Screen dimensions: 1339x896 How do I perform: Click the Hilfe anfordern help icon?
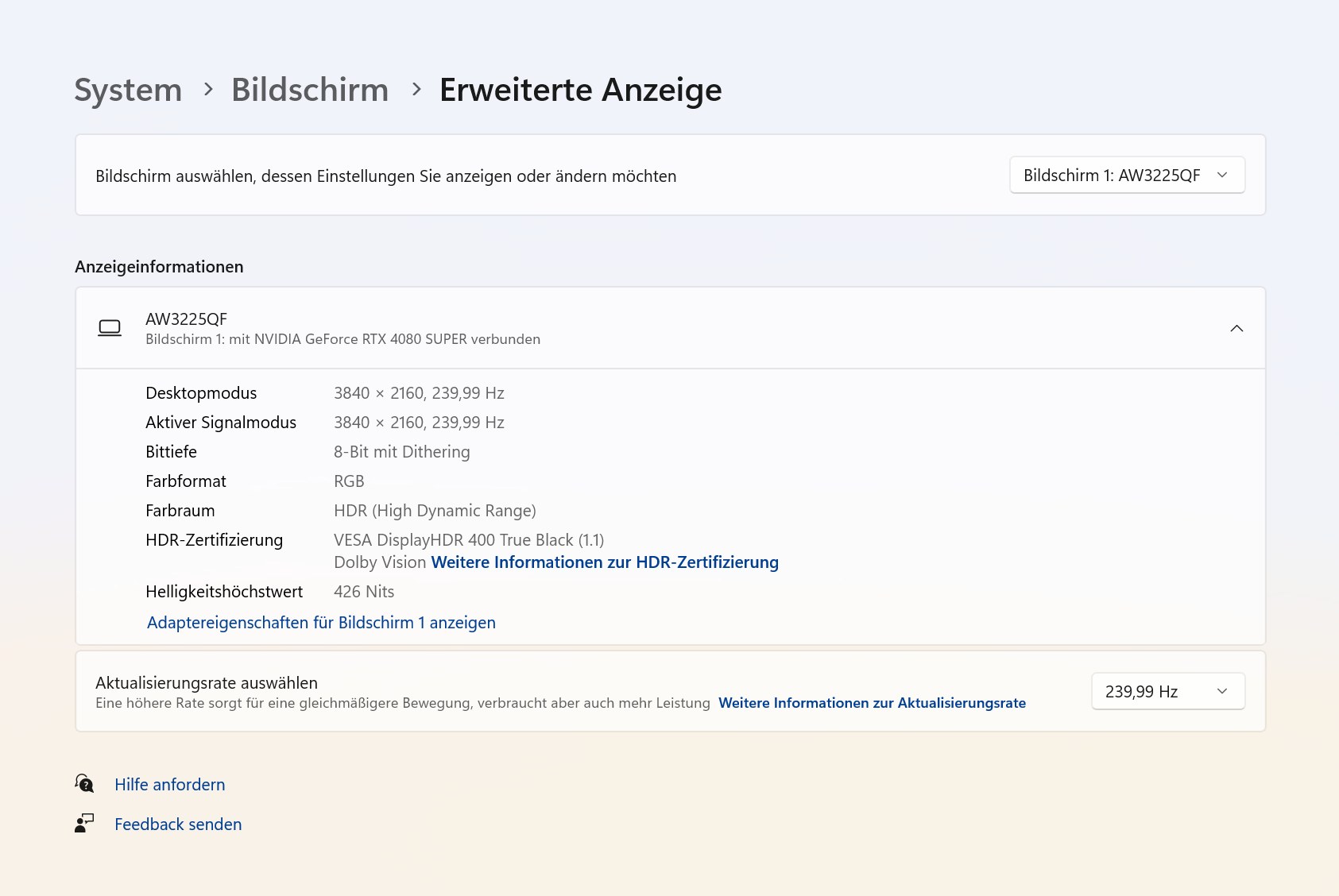[x=84, y=784]
